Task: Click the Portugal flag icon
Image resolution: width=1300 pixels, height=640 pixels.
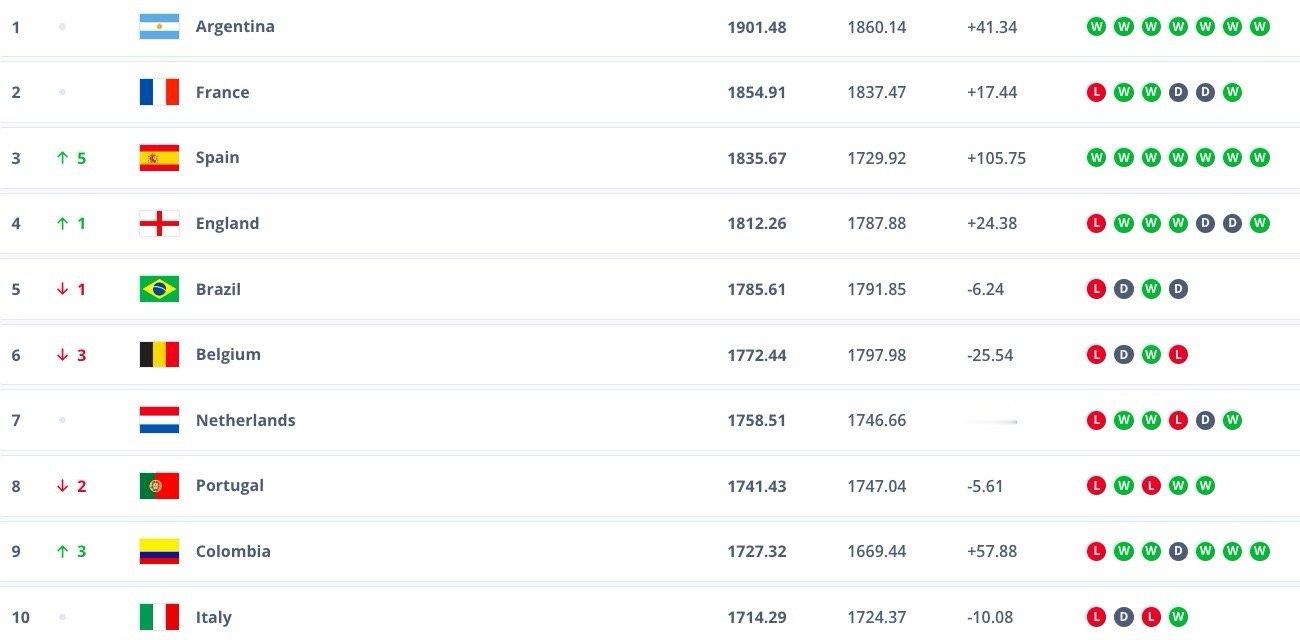Action: [159, 486]
